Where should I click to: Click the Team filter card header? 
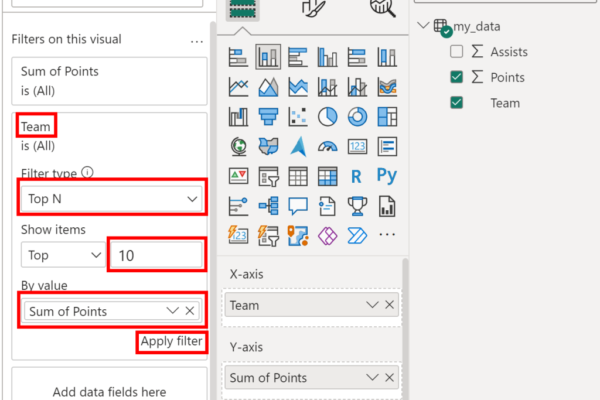pos(36,126)
